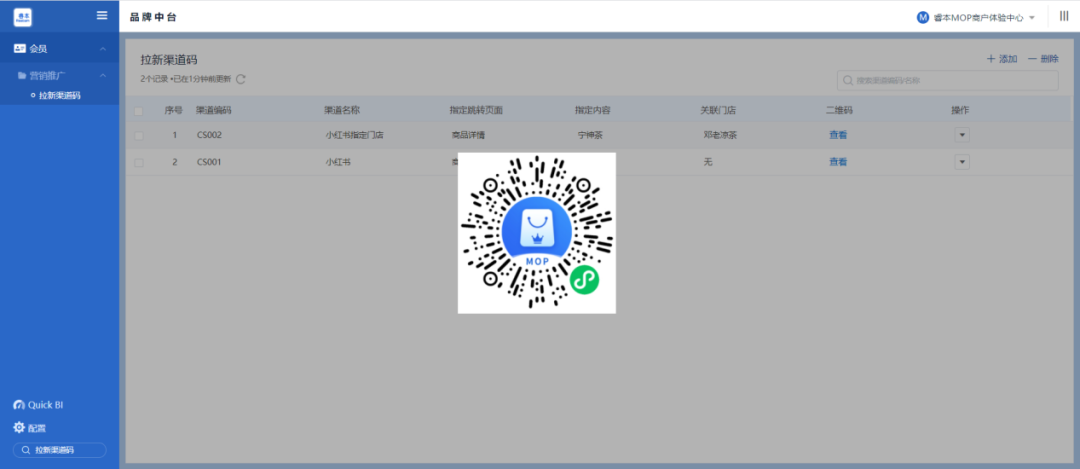Click the 序号 column header
This screenshot has height=469, width=1080.
[x=174, y=110]
